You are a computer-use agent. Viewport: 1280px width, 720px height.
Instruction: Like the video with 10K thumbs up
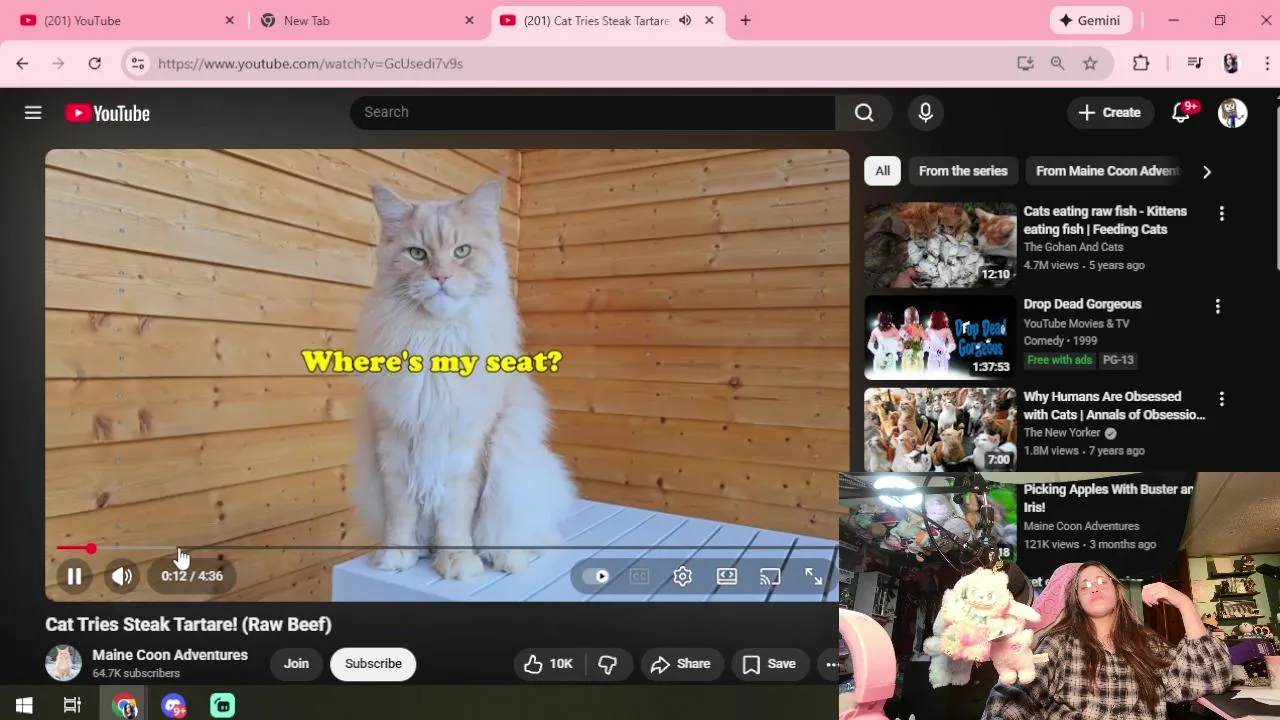click(x=548, y=664)
